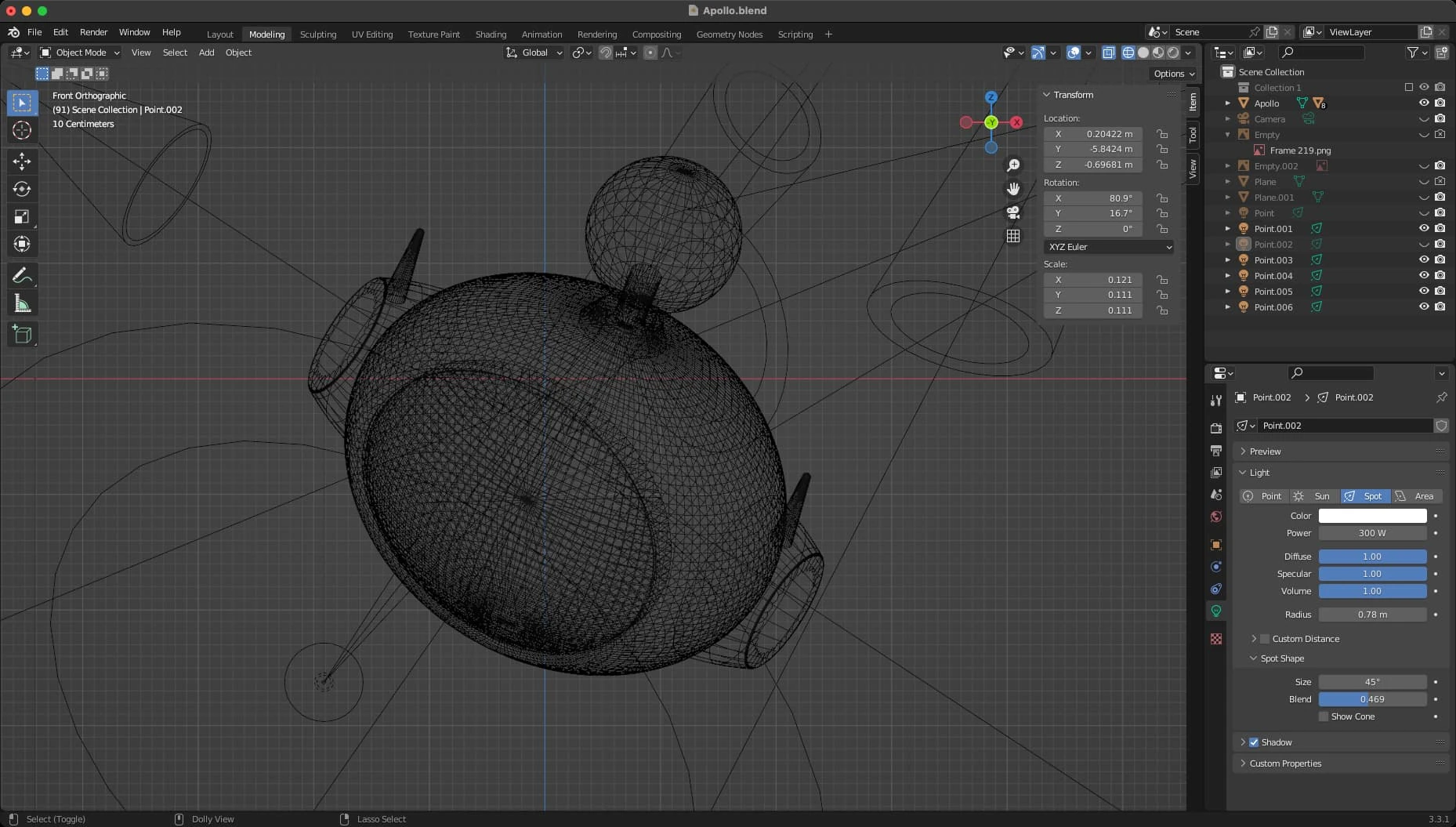This screenshot has height=827, width=1456.
Task: Open the XYZ Euler rotation mode dropdown
Action: (x=1109, y=247)
